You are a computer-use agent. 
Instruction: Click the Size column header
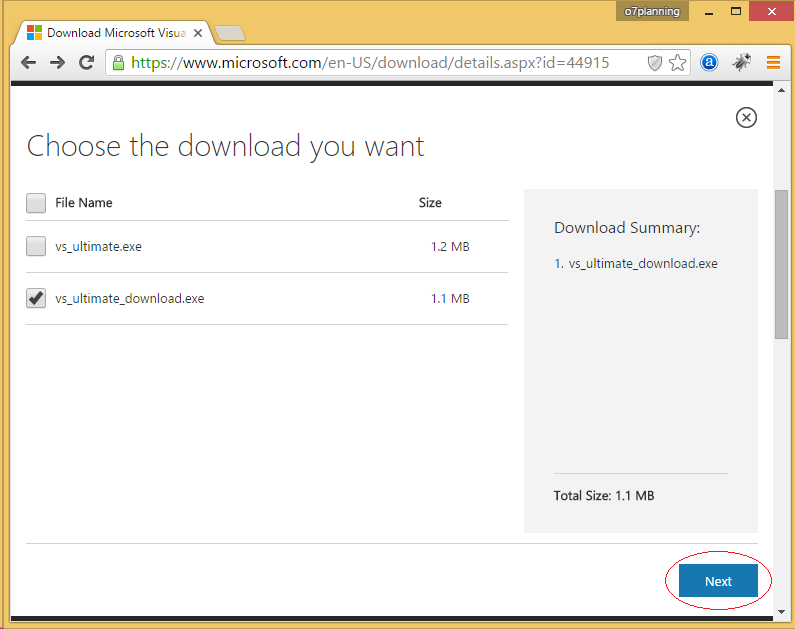(430, 203)
